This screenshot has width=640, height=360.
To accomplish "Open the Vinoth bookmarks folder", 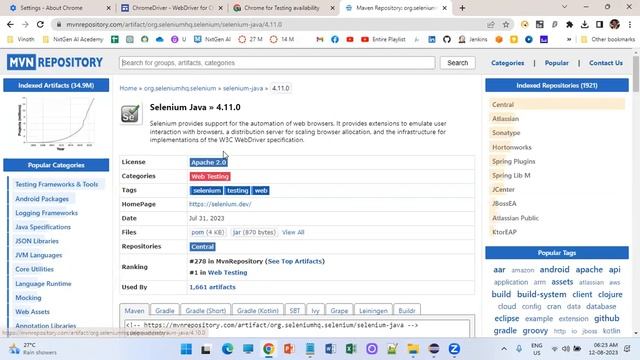I will pos(21,40).
